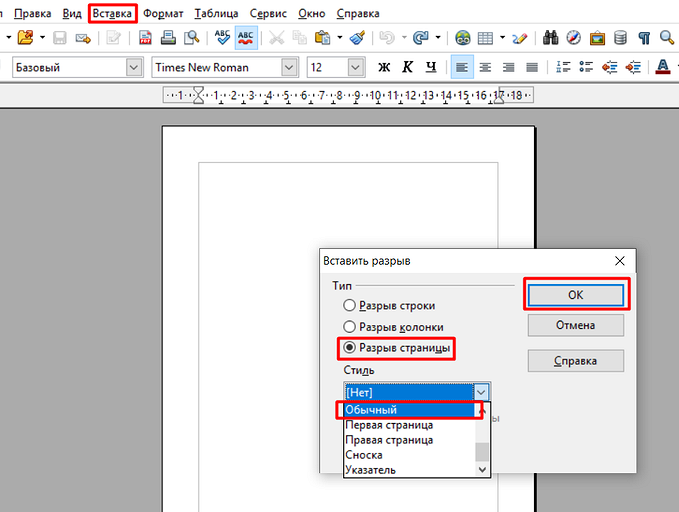
Task: Open Find and Replace binoculars icon
Action: coord(550,38)
